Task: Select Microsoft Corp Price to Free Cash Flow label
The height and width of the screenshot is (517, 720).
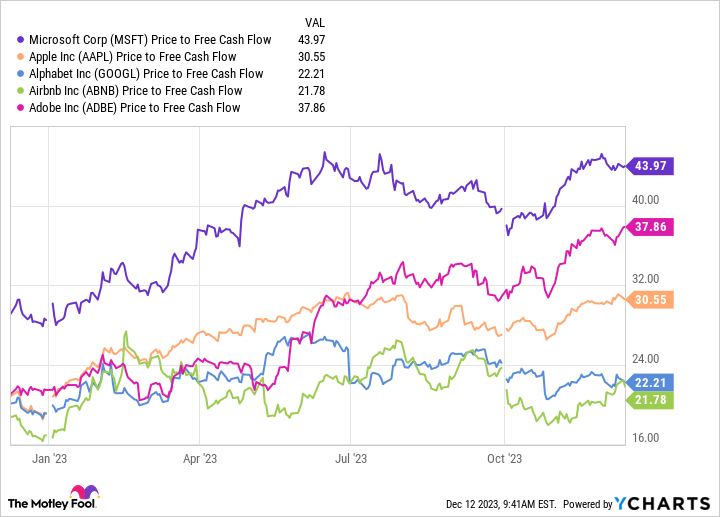Action: [x=149, y=39]
